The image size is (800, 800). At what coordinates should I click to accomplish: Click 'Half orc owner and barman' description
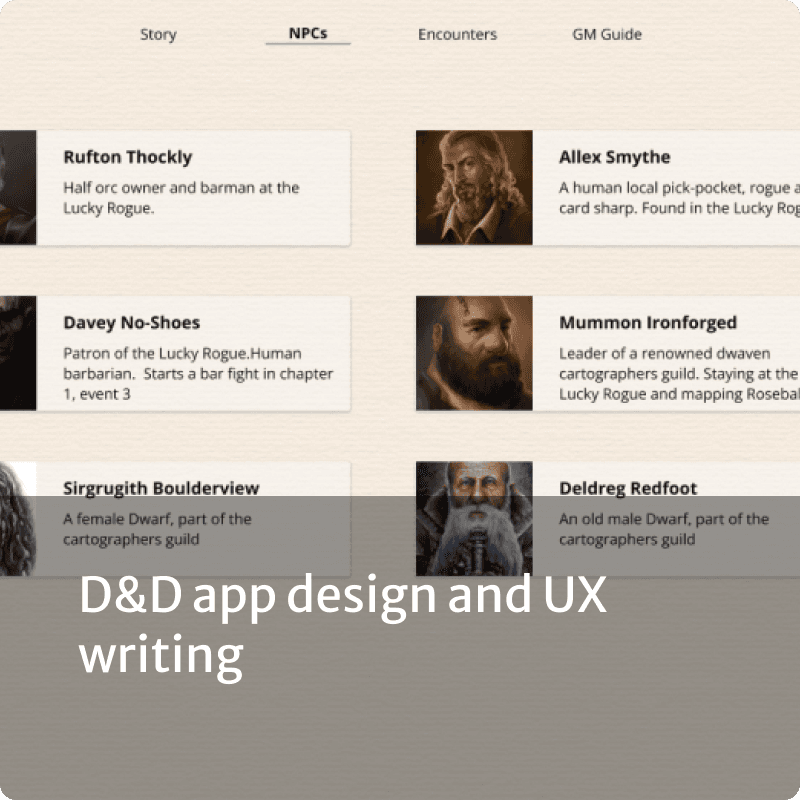point(181,198)
